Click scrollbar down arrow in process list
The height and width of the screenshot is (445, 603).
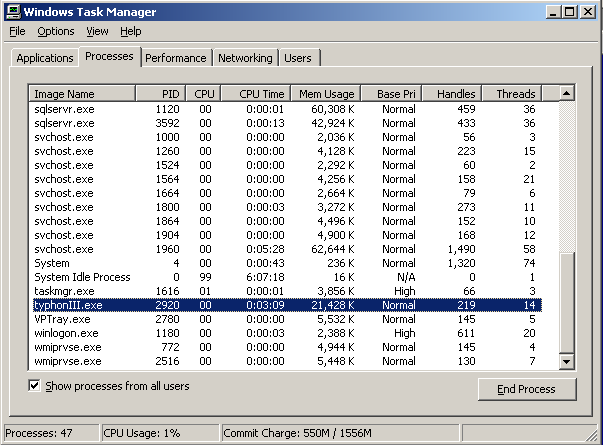point(566,361)
